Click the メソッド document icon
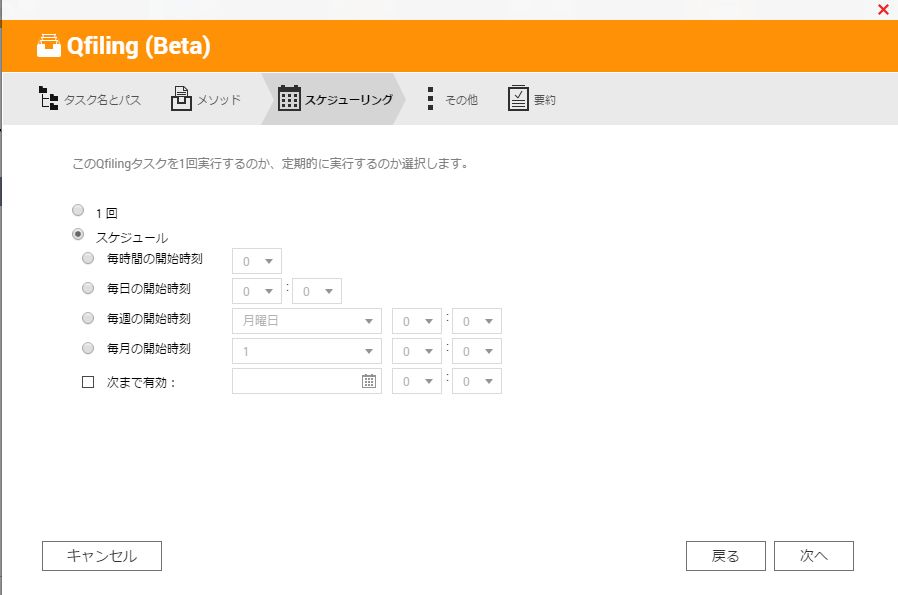The height and width of the screenshot is (595, 898). 181,98
